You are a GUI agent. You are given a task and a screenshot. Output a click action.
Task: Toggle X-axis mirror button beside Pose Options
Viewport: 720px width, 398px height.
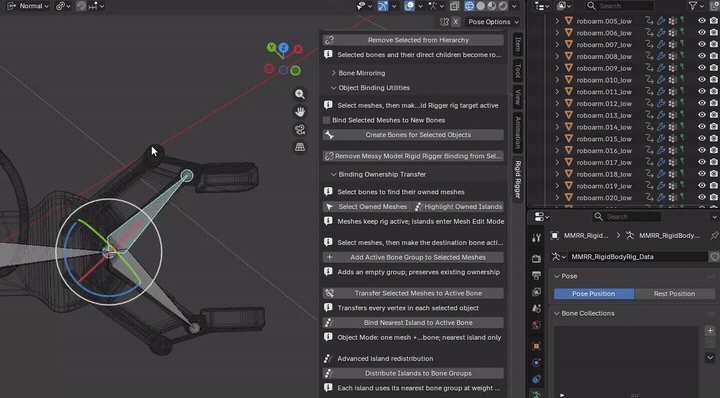[456, 22]
